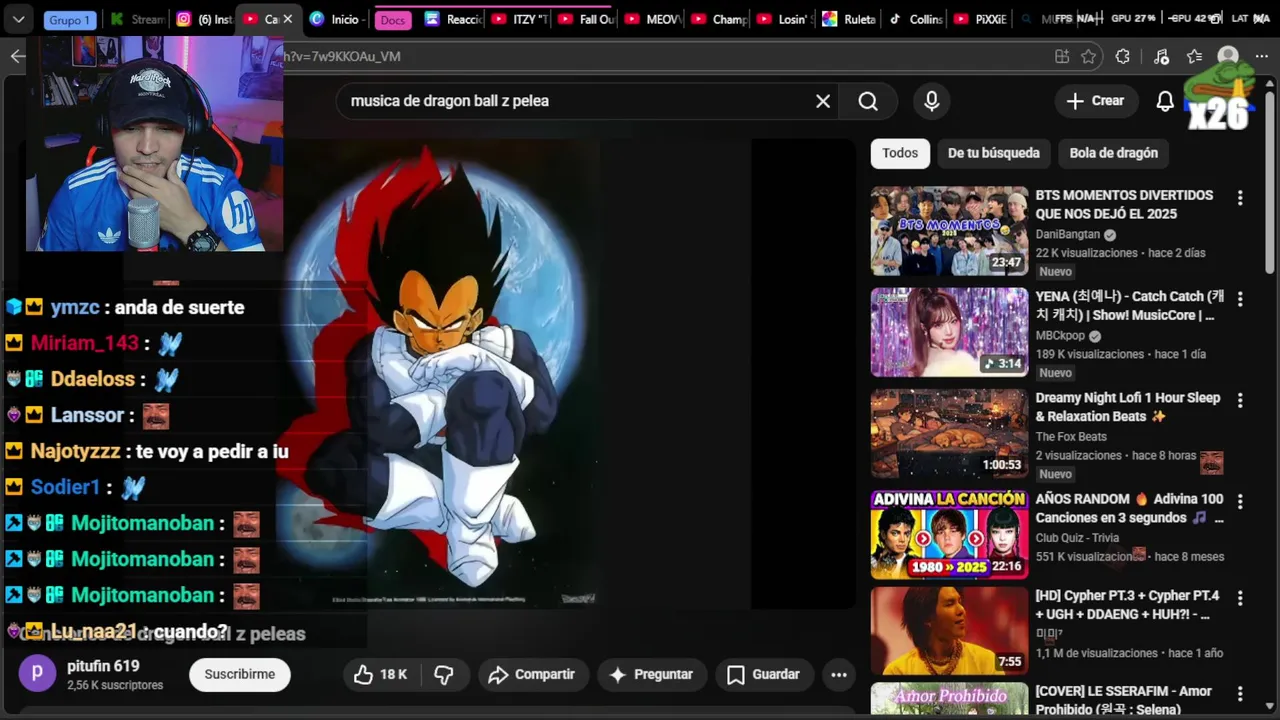Open the pitufin 619 channel avatar
This screenshot has height=720, width=1280.
[x=38, y=674]
